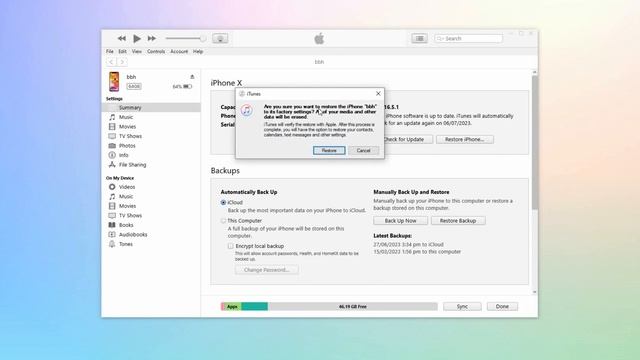Click the 64GB capacity badge
This screenshot has height=360, width=640.
[x=134, y=87]
